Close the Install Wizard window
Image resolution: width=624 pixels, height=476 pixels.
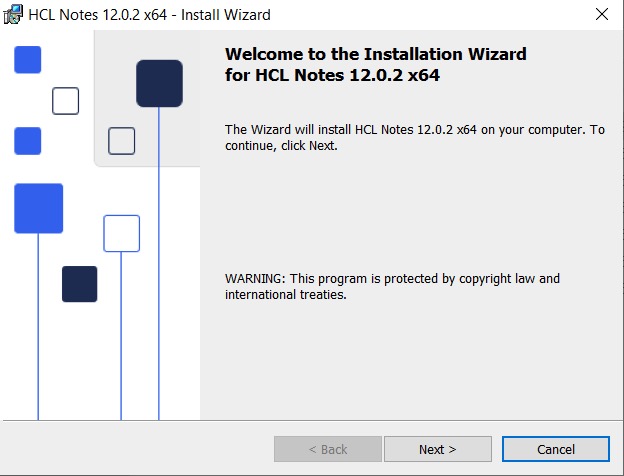[601, 15]
